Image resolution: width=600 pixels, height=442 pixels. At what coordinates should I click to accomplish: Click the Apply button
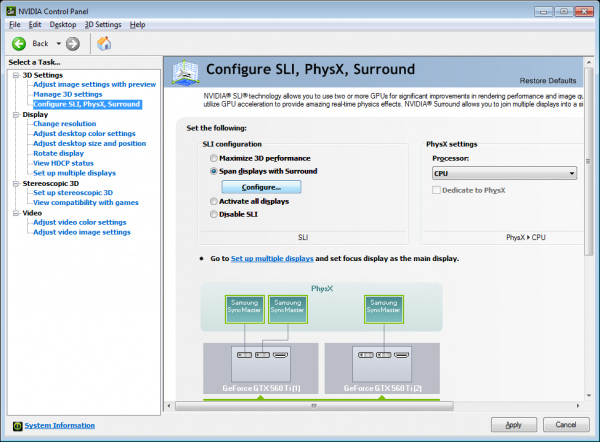514,425
